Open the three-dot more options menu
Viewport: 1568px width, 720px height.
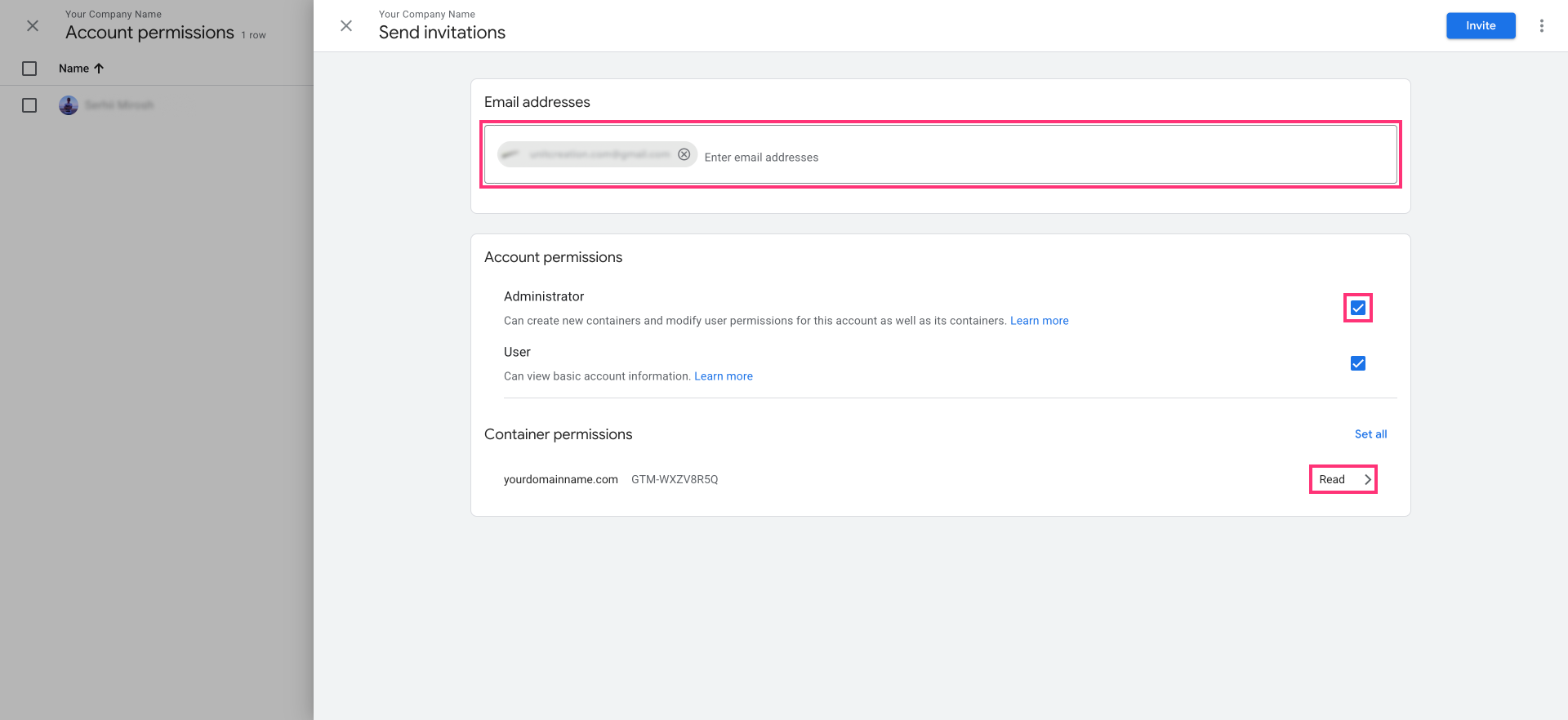pos(1542,26)
